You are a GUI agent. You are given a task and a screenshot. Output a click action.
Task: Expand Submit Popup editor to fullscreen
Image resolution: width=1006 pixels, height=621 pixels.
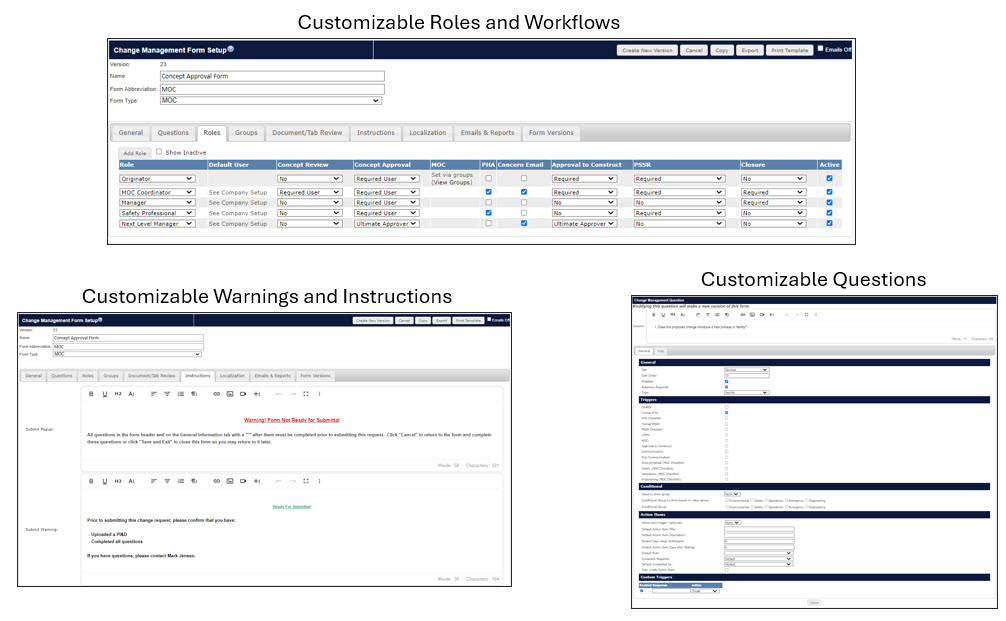click(306, 394)
